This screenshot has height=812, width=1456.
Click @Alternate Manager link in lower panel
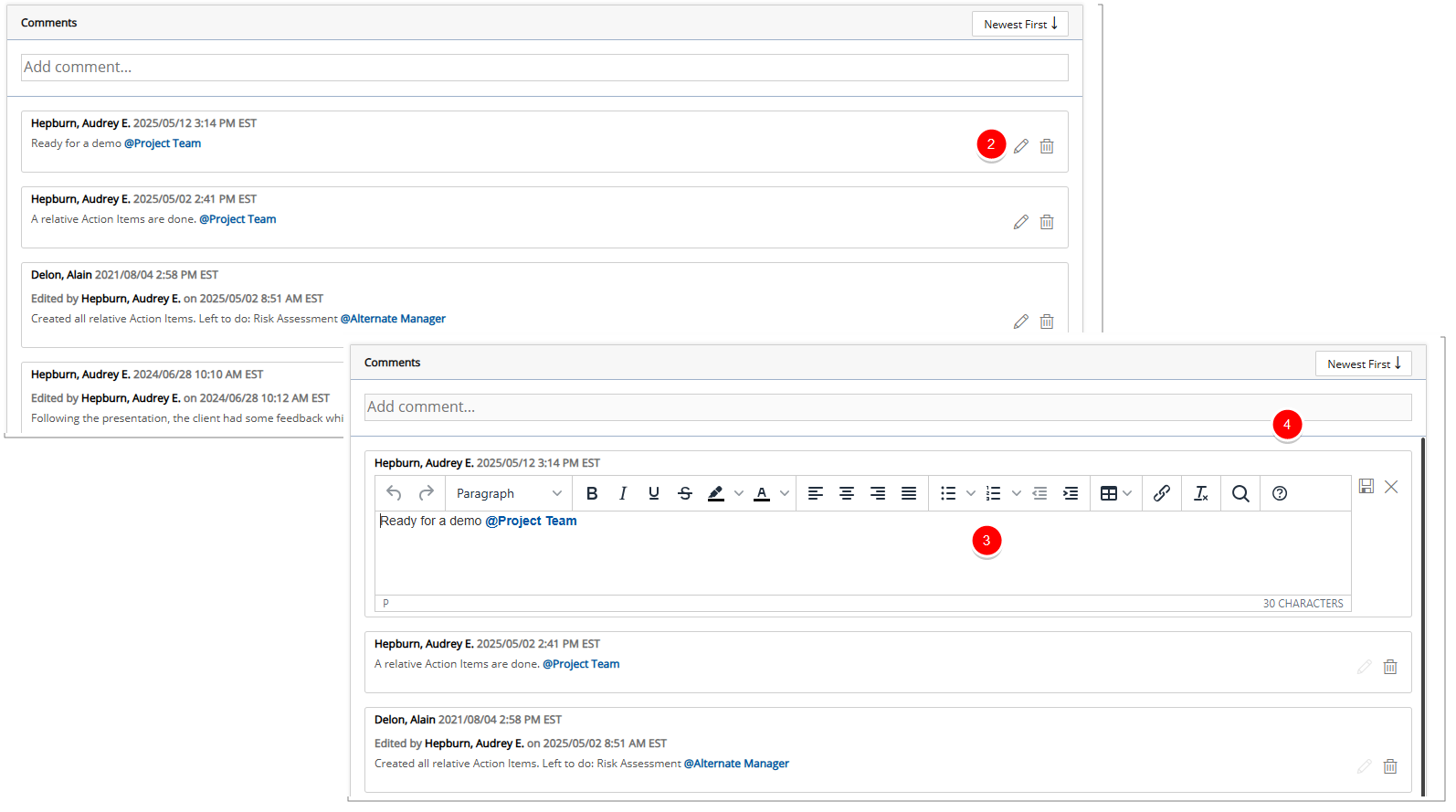(736, 764)
